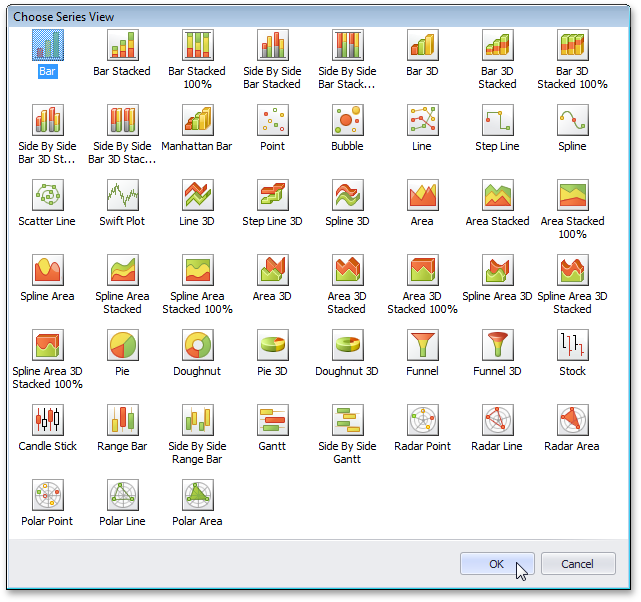Choose the Radar Area icon
641x602 pixels.
tap(573, 420)
